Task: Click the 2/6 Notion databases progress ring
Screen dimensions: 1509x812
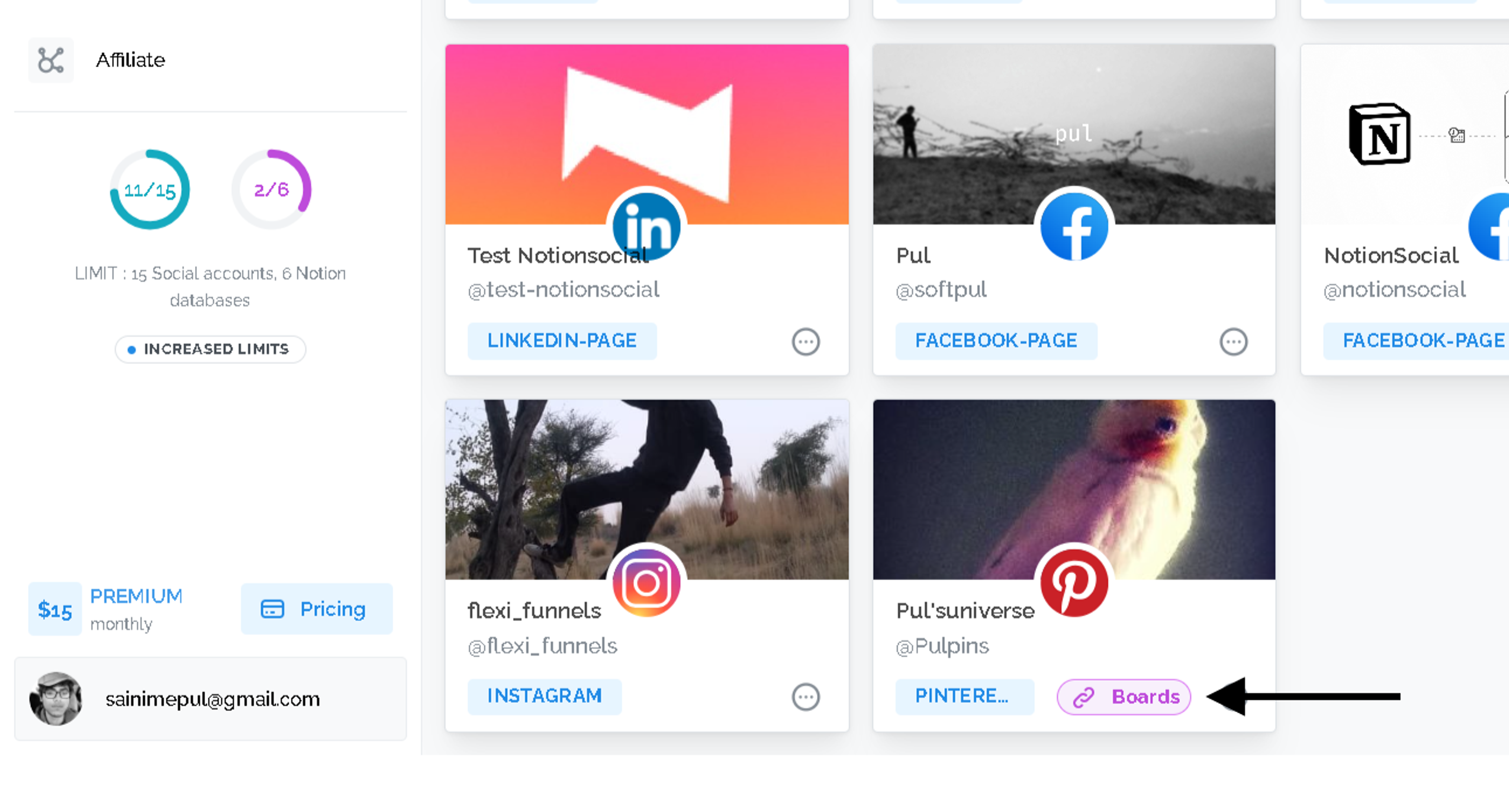Action: 271,190
